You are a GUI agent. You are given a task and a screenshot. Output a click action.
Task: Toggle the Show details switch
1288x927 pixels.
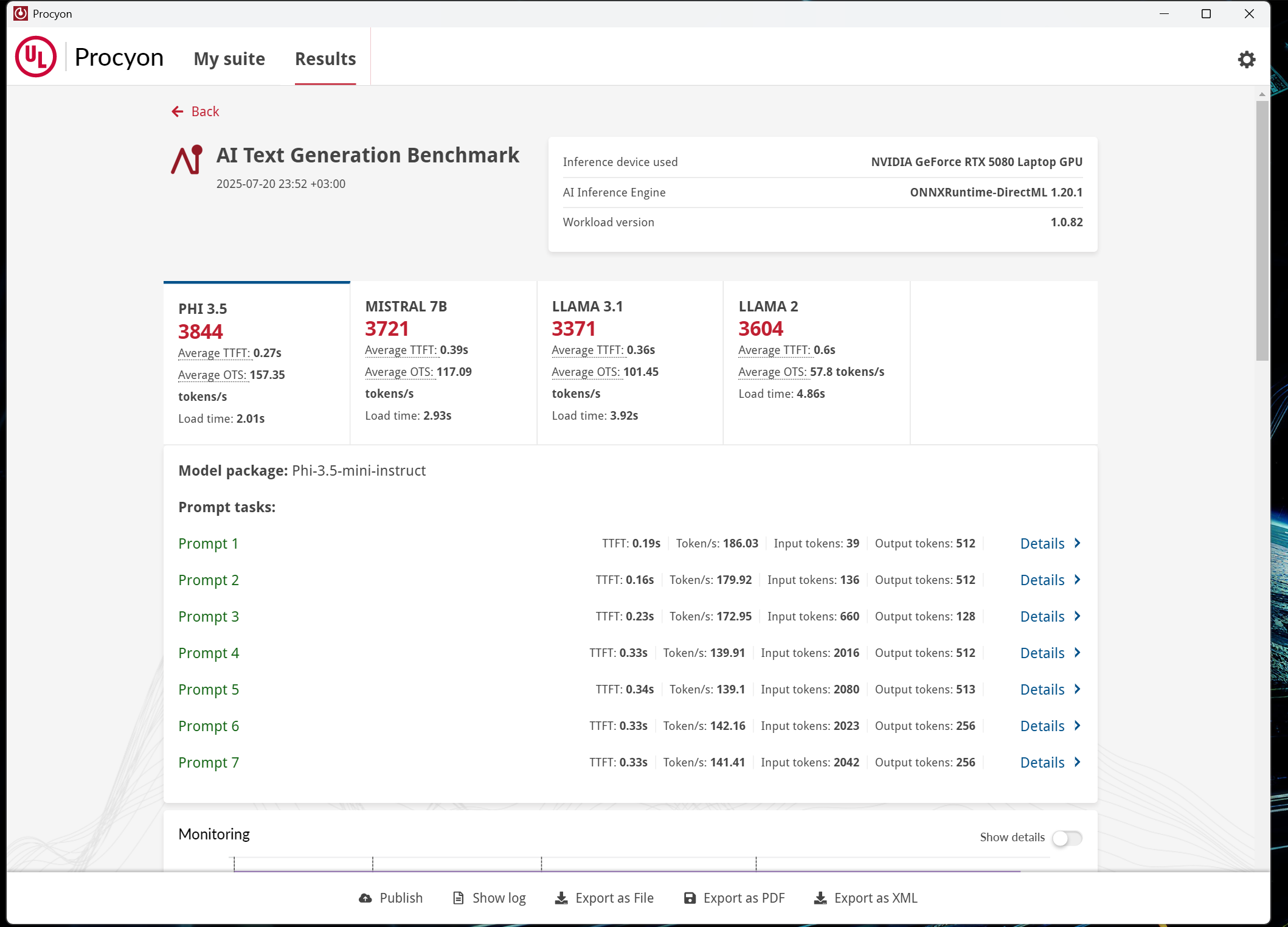(1067, 838)
